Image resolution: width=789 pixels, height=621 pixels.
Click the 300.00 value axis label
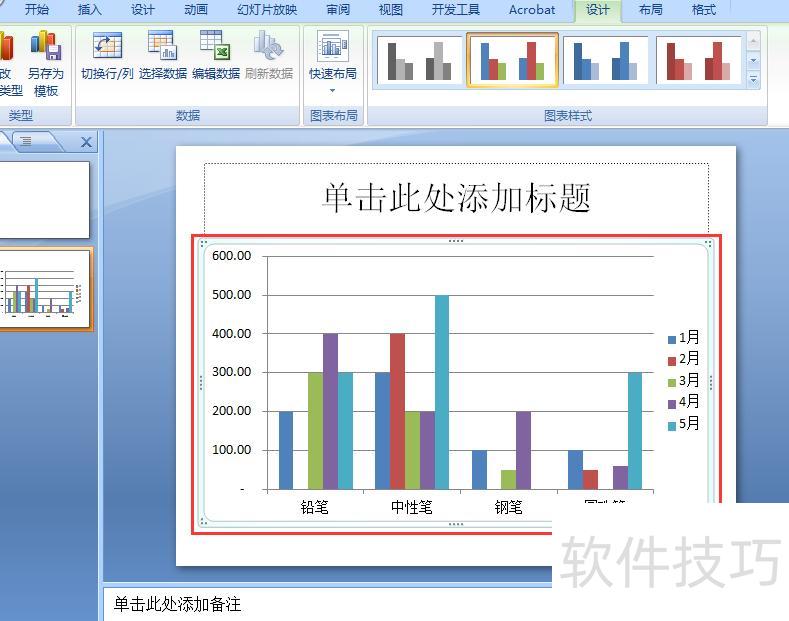pyautogui.click(x=231, y=372)
